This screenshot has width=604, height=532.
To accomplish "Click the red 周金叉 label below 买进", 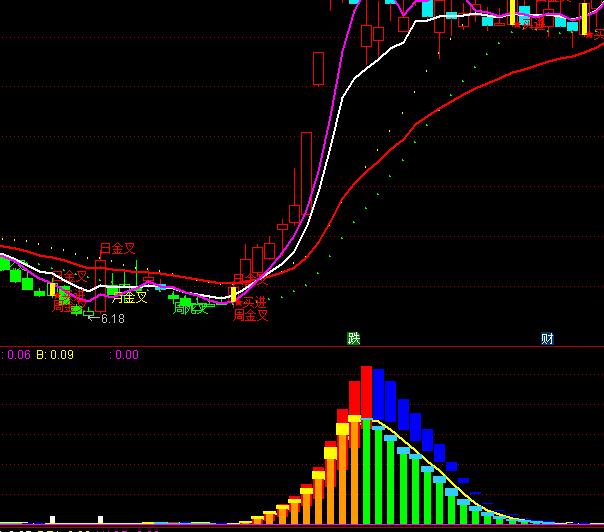I will click(x=251, y=315).
